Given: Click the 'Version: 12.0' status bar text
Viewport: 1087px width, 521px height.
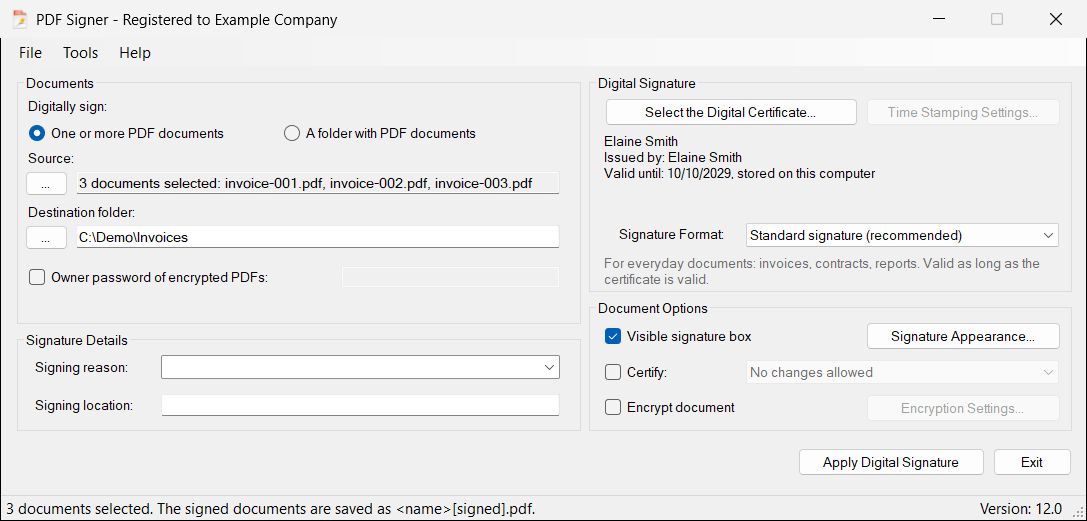Looking at the screenshot, I should (x=1020, y=509).
